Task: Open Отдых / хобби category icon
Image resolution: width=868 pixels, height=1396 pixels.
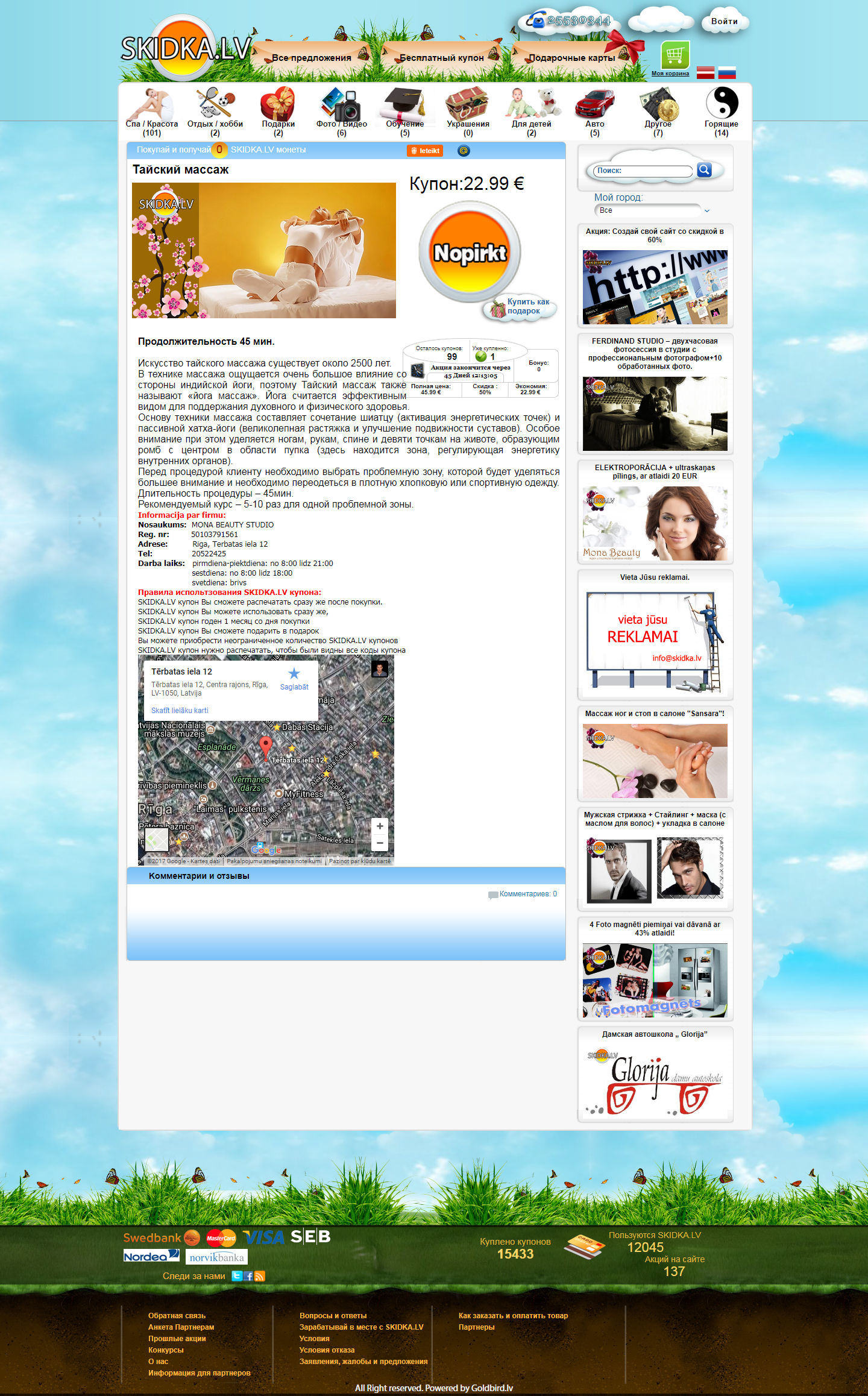Action: point(215,103)
